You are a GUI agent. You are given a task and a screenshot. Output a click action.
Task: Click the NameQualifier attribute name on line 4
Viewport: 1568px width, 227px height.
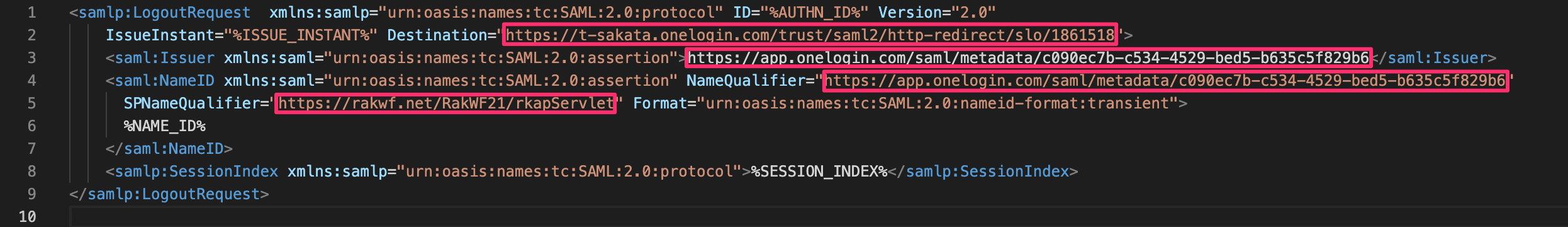pos(746,81)
